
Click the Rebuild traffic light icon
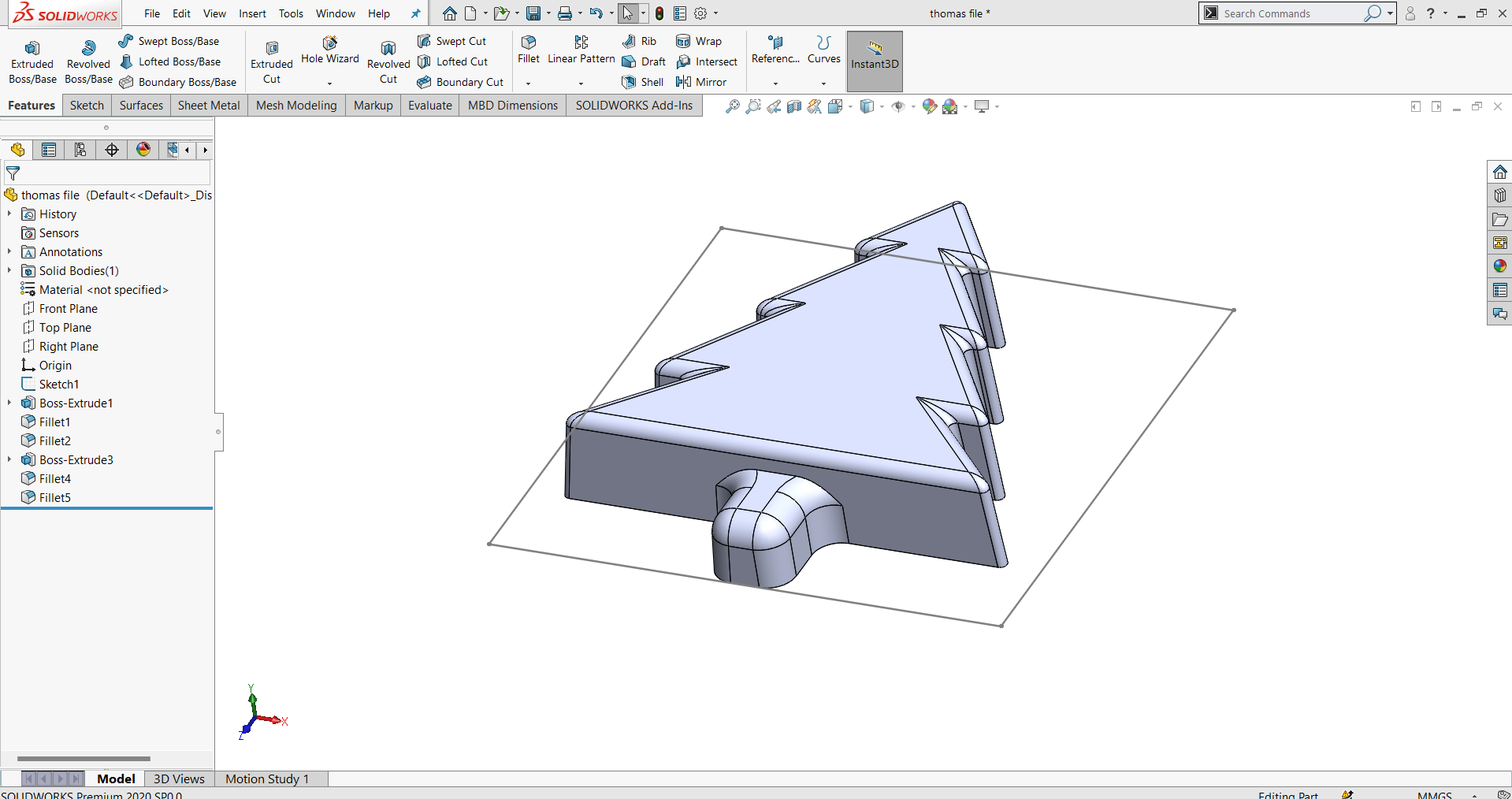(659, 13)
